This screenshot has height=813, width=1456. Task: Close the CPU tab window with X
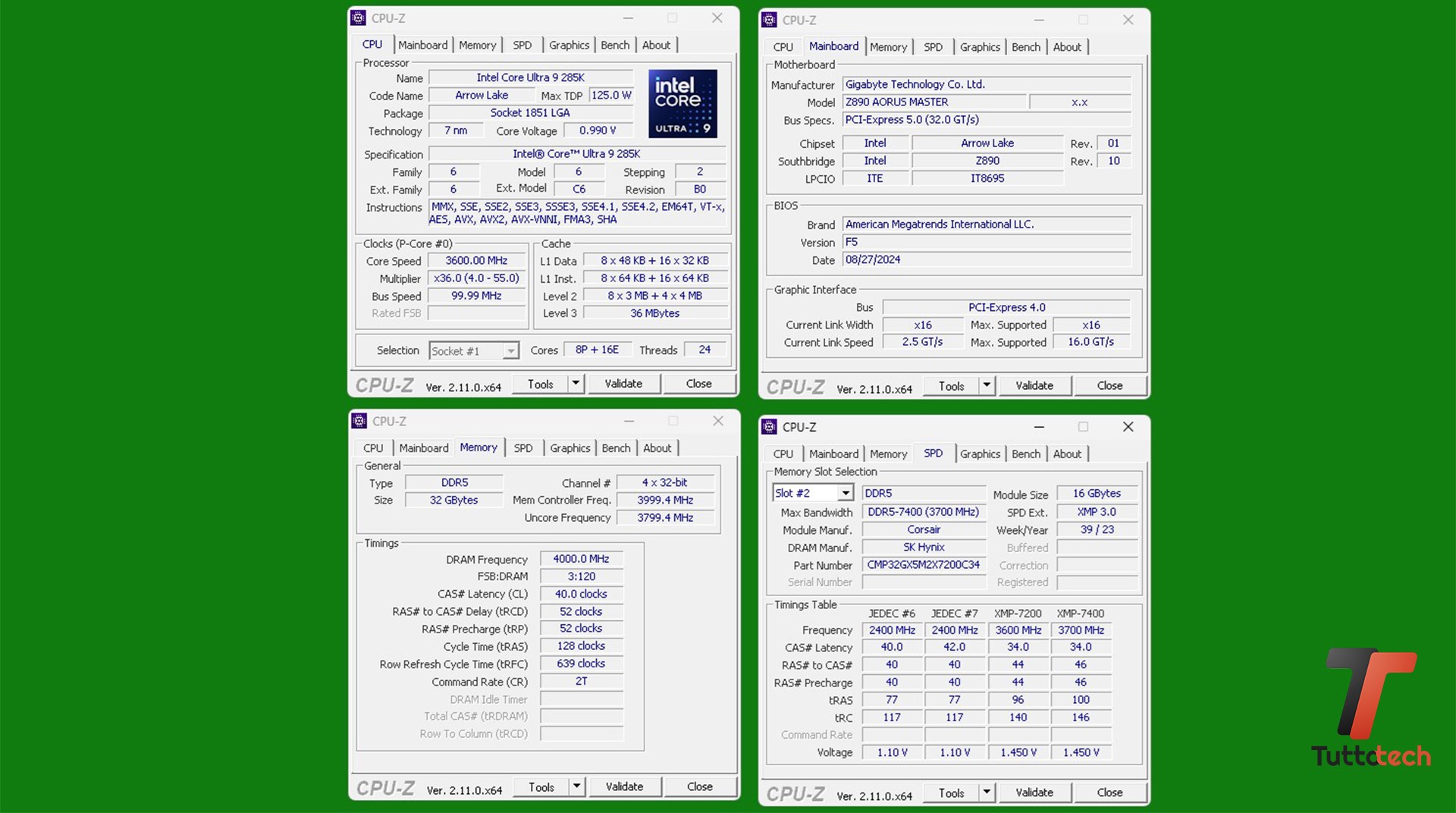717,18
